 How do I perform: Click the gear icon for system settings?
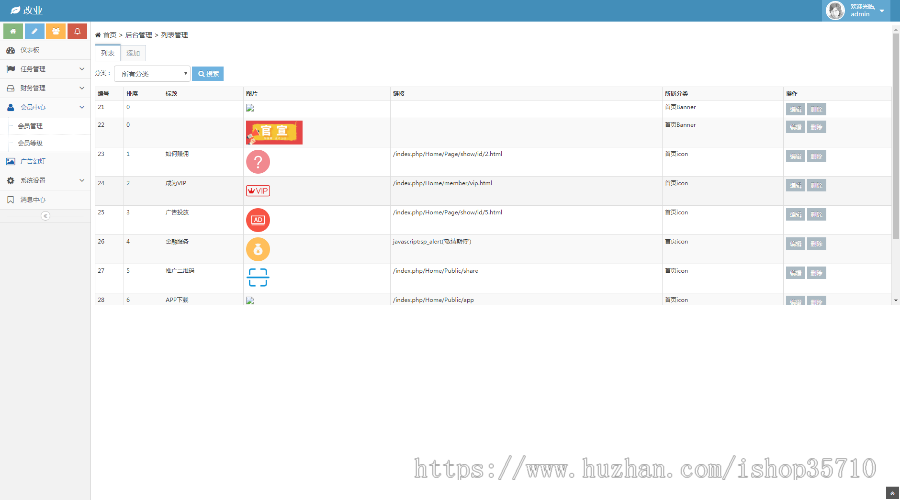click(10, 180)
